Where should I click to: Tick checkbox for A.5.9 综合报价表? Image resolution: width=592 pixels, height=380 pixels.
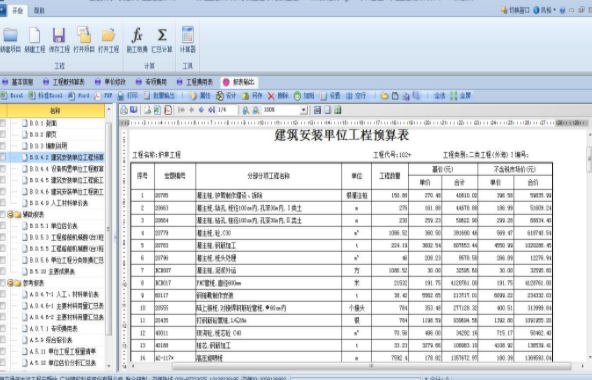(x=3, y=340)
